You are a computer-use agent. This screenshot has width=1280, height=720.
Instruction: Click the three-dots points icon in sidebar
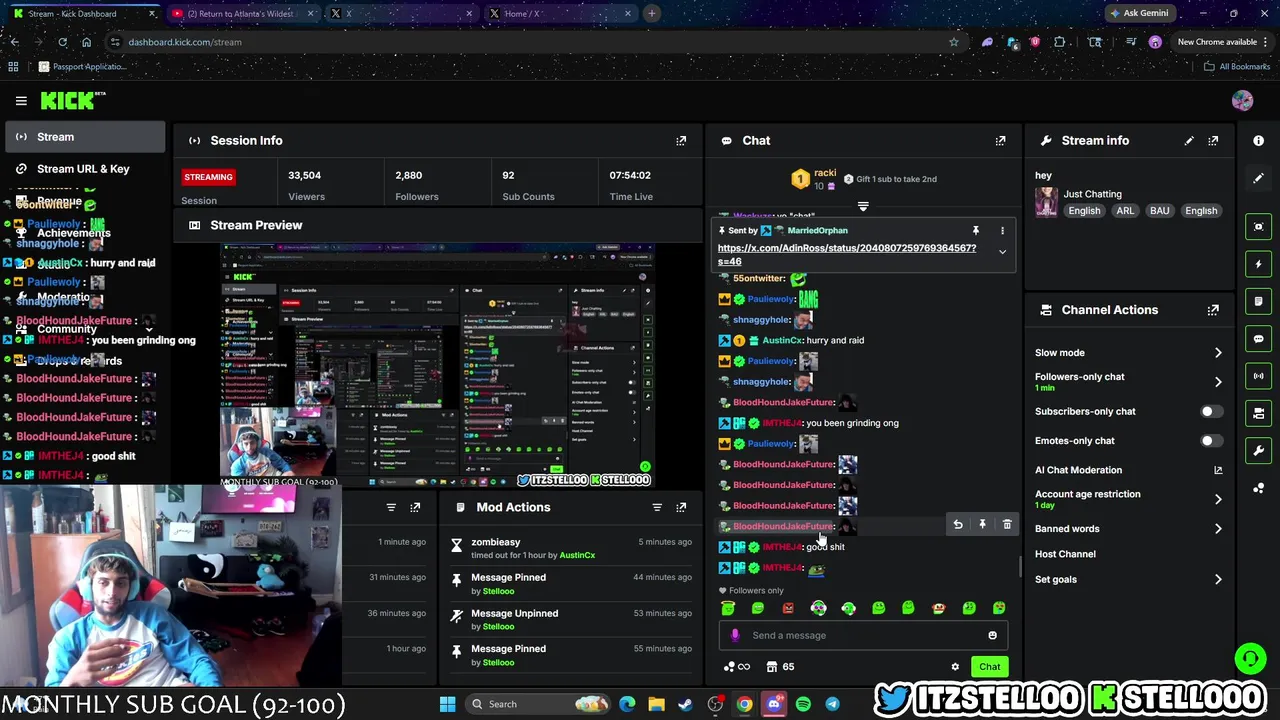1258,488
